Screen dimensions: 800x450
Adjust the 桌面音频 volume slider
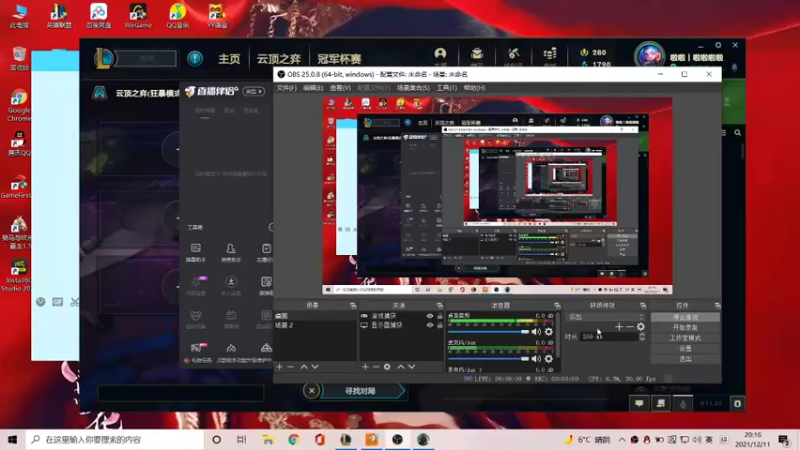(x=488, y=332)
